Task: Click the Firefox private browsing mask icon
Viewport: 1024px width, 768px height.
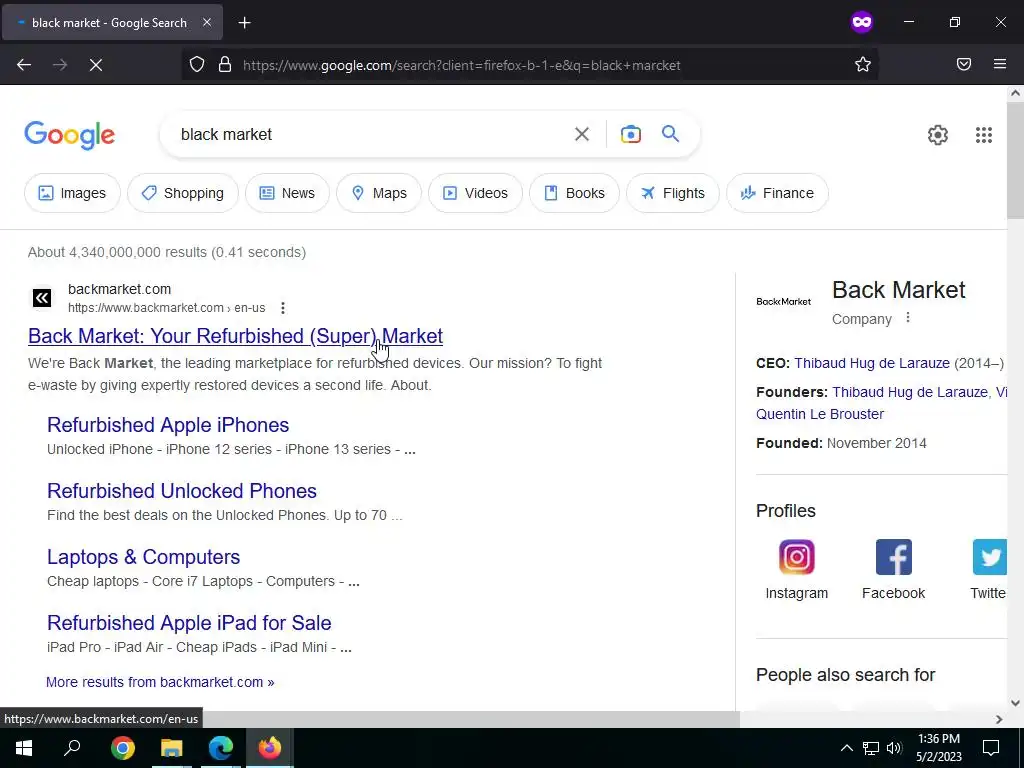Action: coord(861,22)
